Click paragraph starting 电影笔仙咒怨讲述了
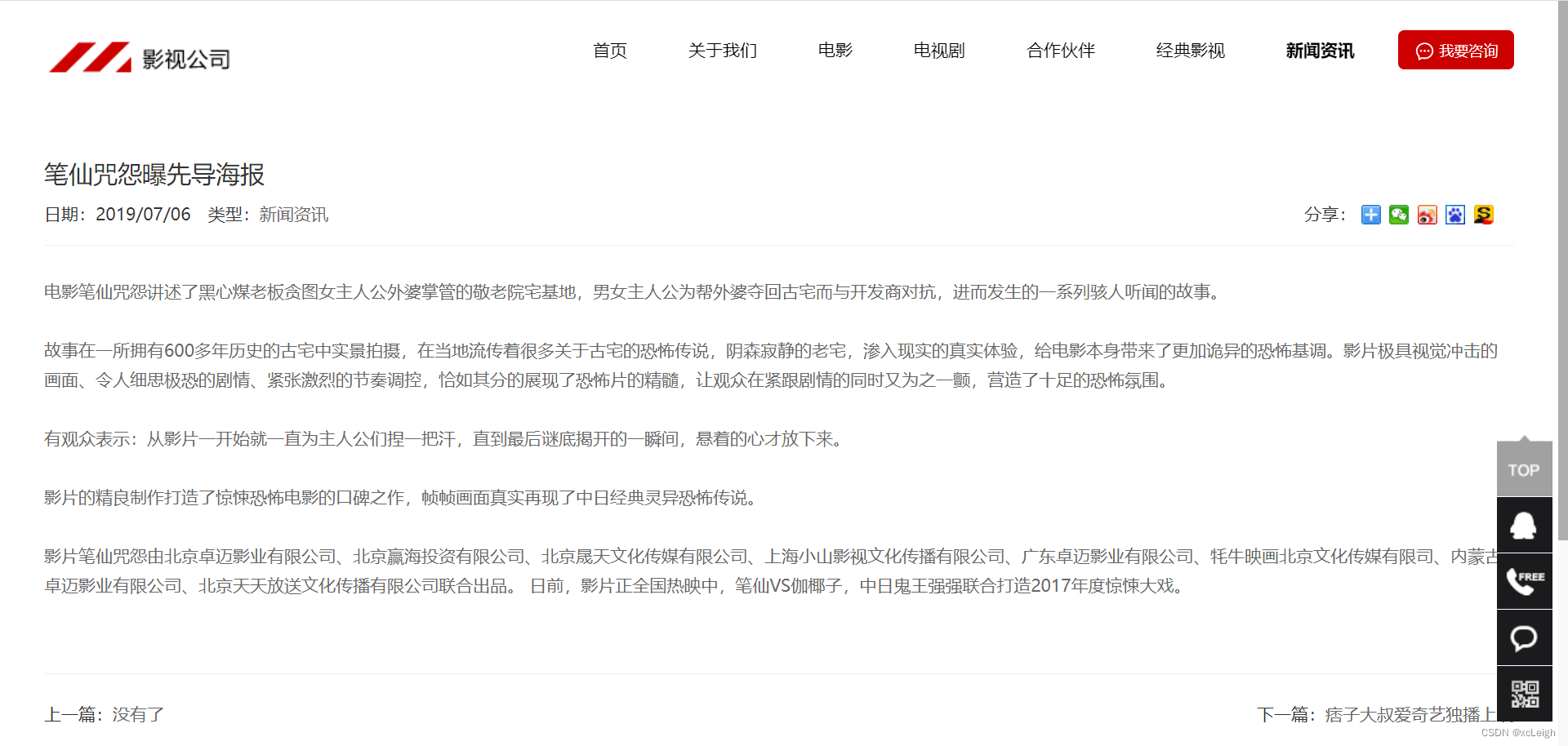This screenshot has width=1568, height=746. click(635, 292)
